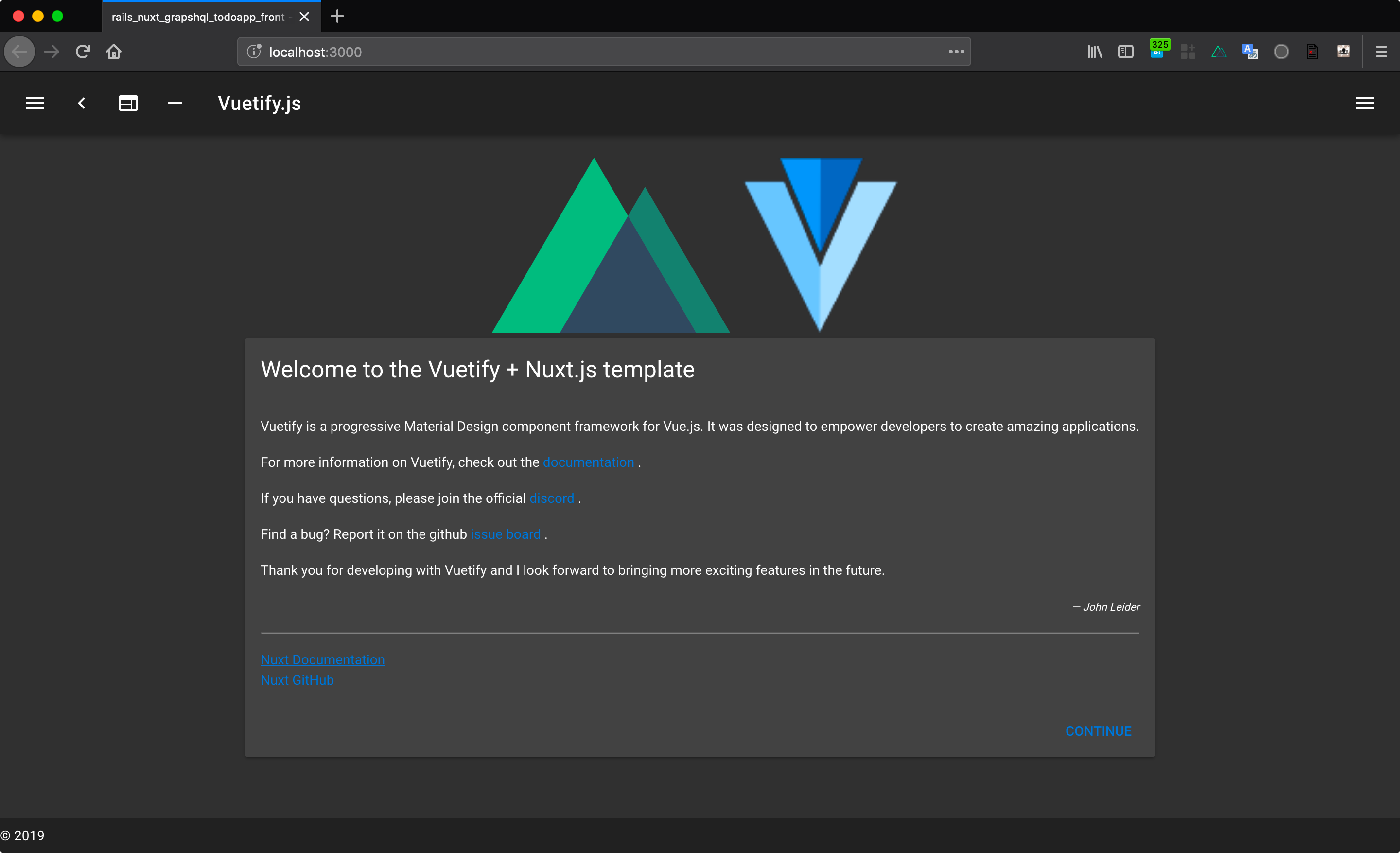Open the Nuxt Documentation link

point(322,659)
